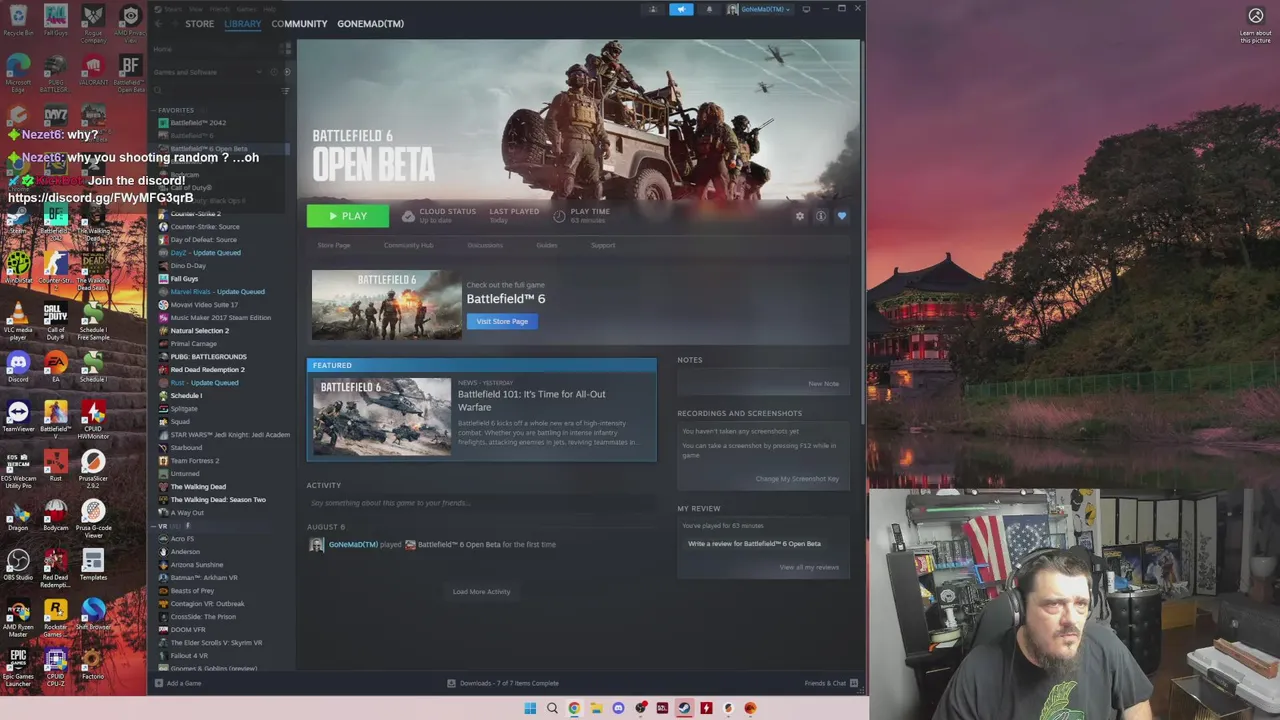
Task: Click New Note in Notes section
Action: tap(823, 384)
